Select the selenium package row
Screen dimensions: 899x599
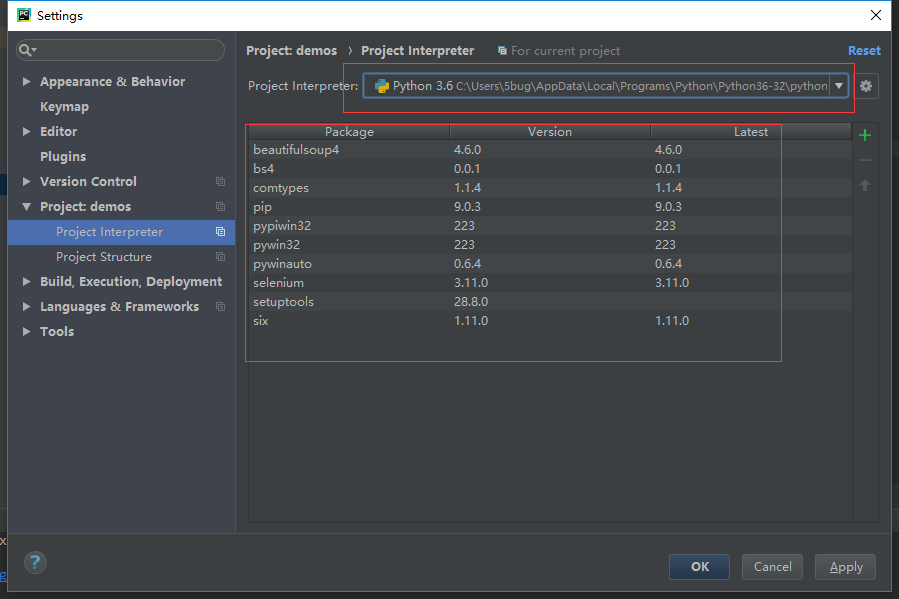(550, 283)
